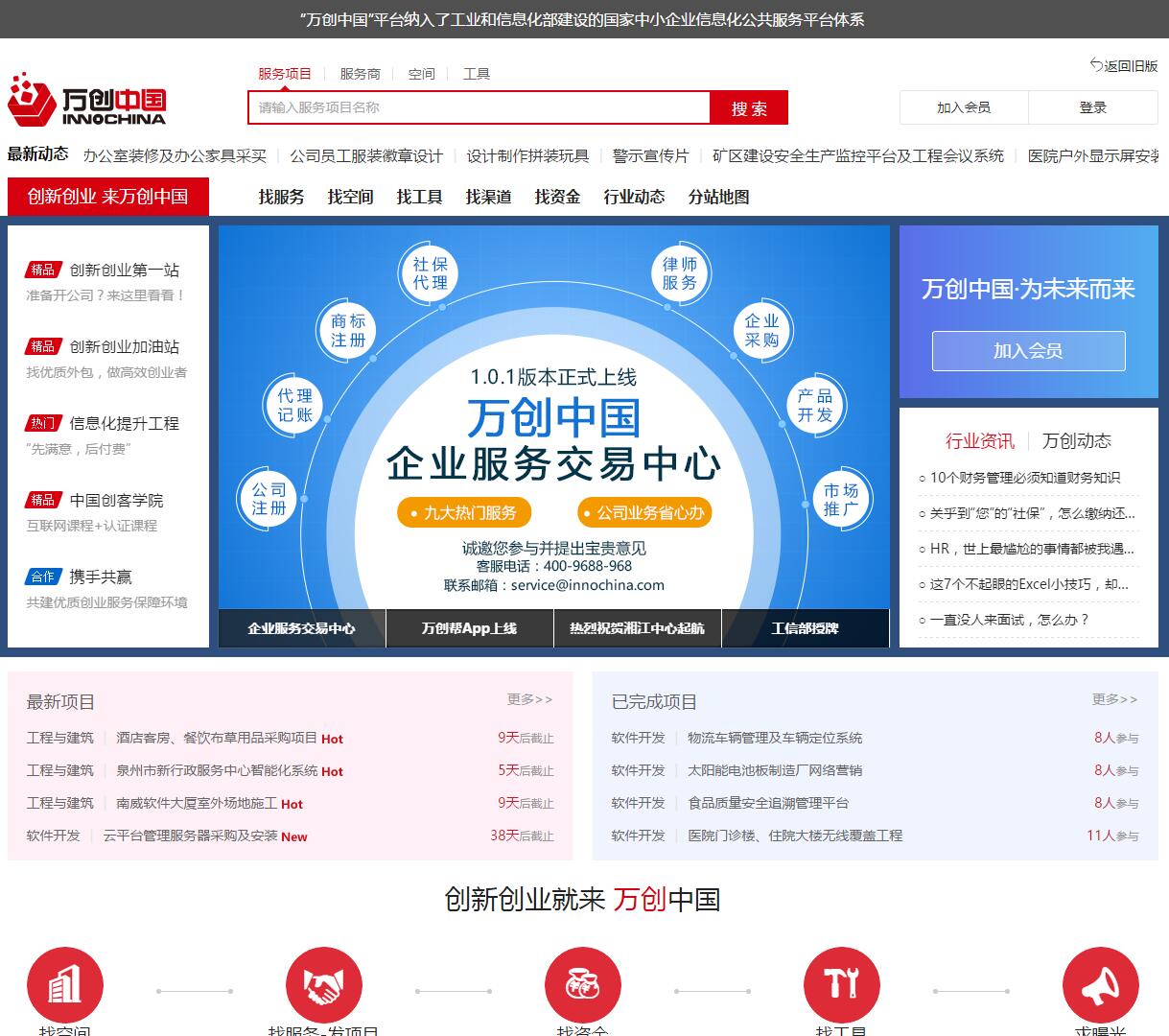This screenshot has height=1036, width=1169.
Task: Open completed project 食品质量安全追溯管理平台
Action: click(768, 803)
